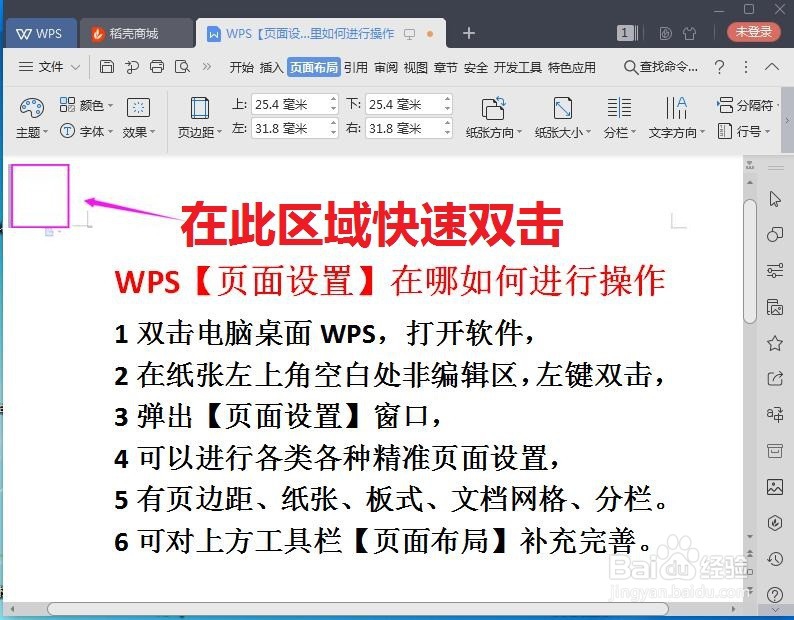This screenshot has width=794, height=620.
Task: Click the 查找命令 search box
Action: click(661, 66)
